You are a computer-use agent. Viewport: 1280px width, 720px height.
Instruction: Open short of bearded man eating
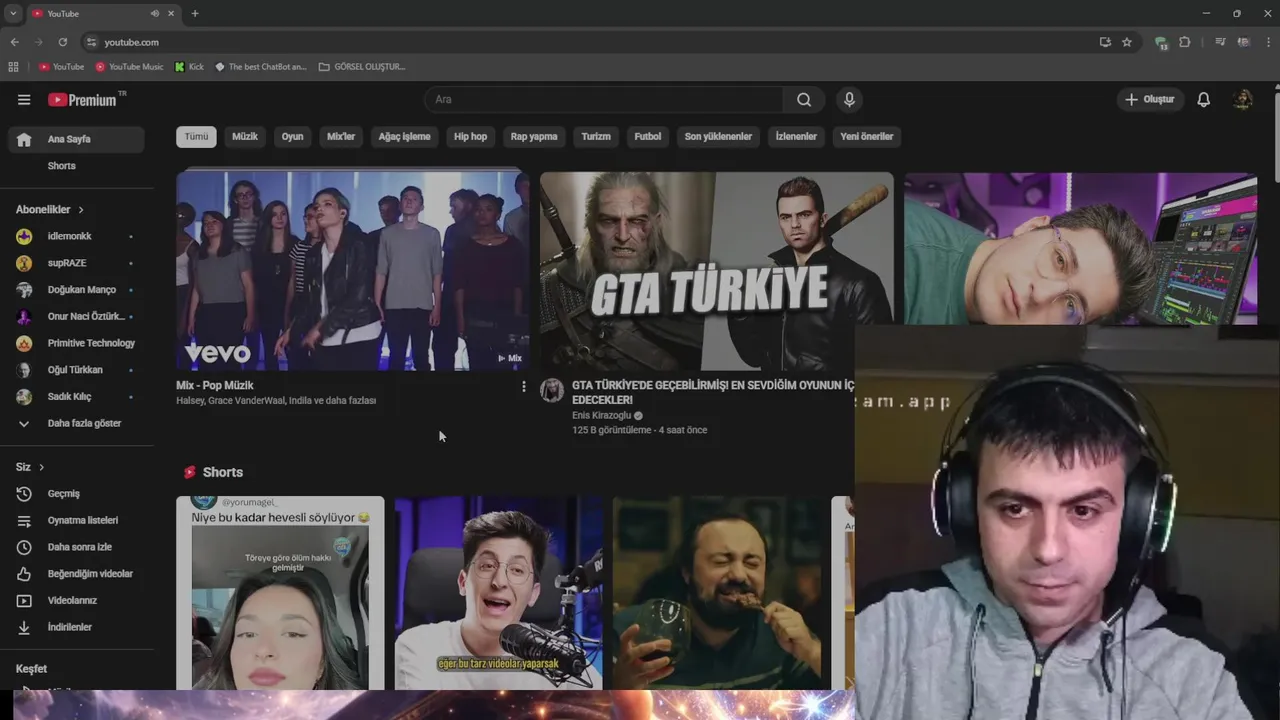click(x=716, y=592)
